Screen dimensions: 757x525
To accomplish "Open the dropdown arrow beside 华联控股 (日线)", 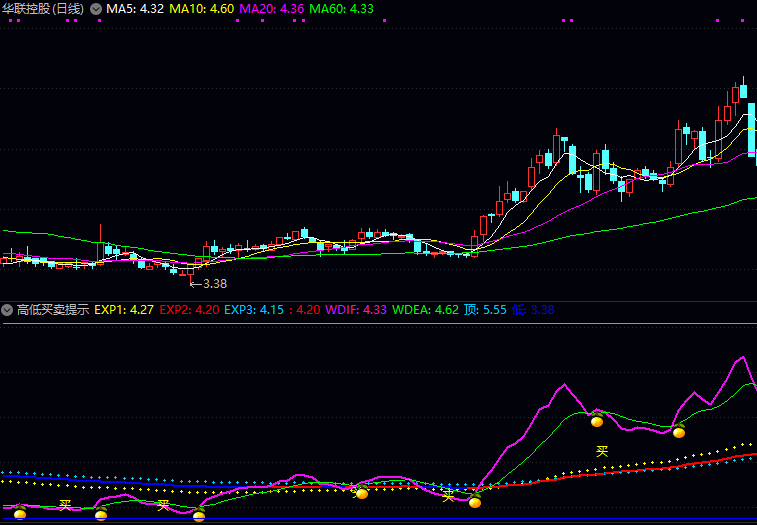I will tap(95, 9).
